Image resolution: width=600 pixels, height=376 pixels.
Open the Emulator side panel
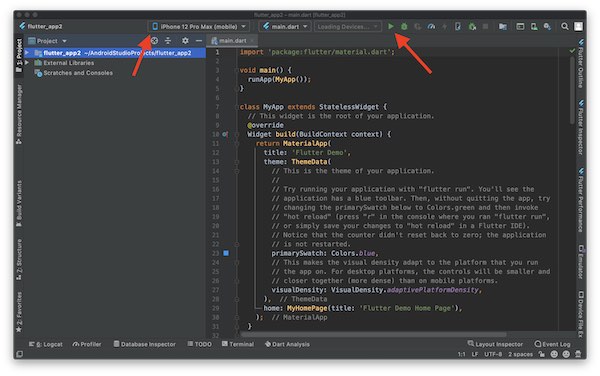point(580,262)
